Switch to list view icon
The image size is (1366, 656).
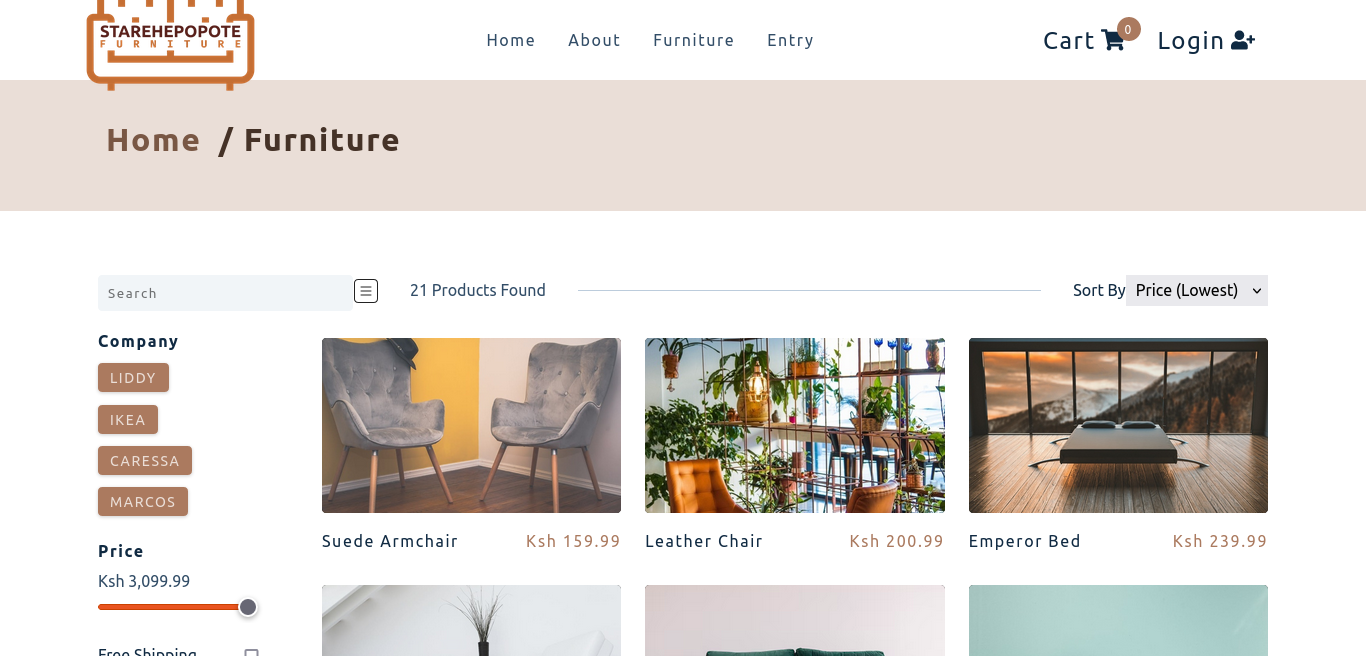(x=366, y=291)
